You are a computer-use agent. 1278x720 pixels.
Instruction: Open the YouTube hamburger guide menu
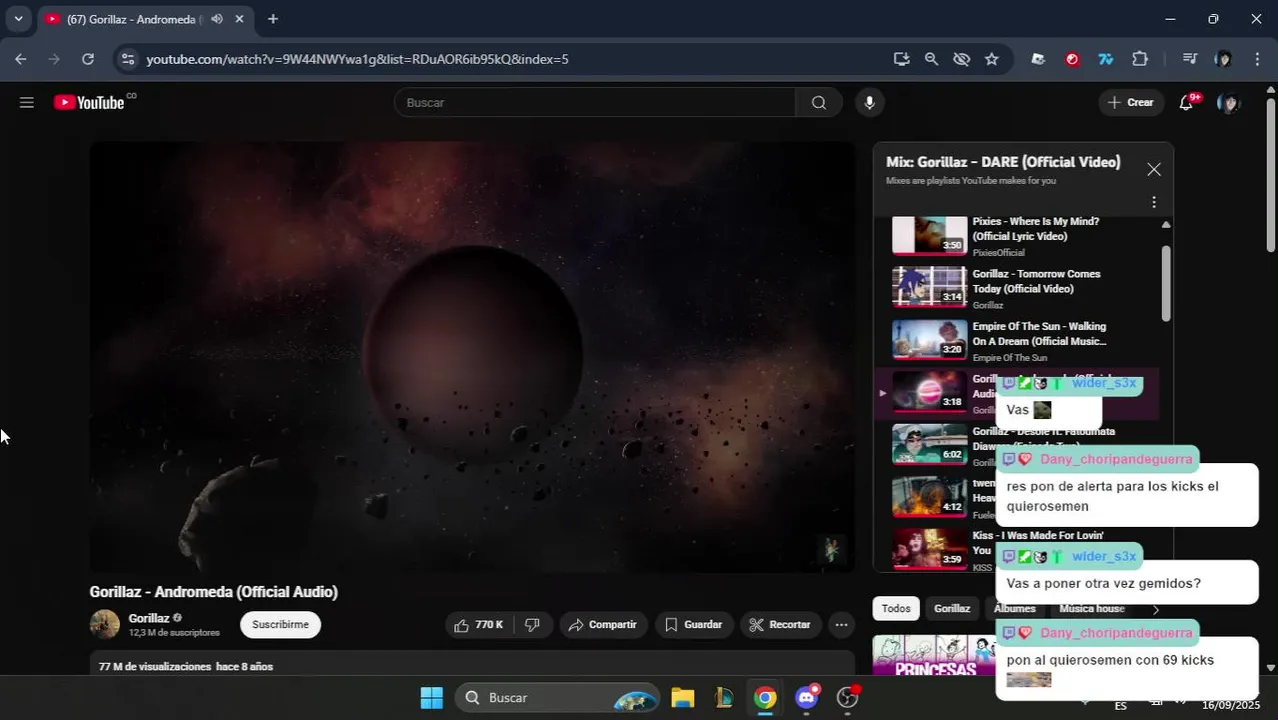27,102
